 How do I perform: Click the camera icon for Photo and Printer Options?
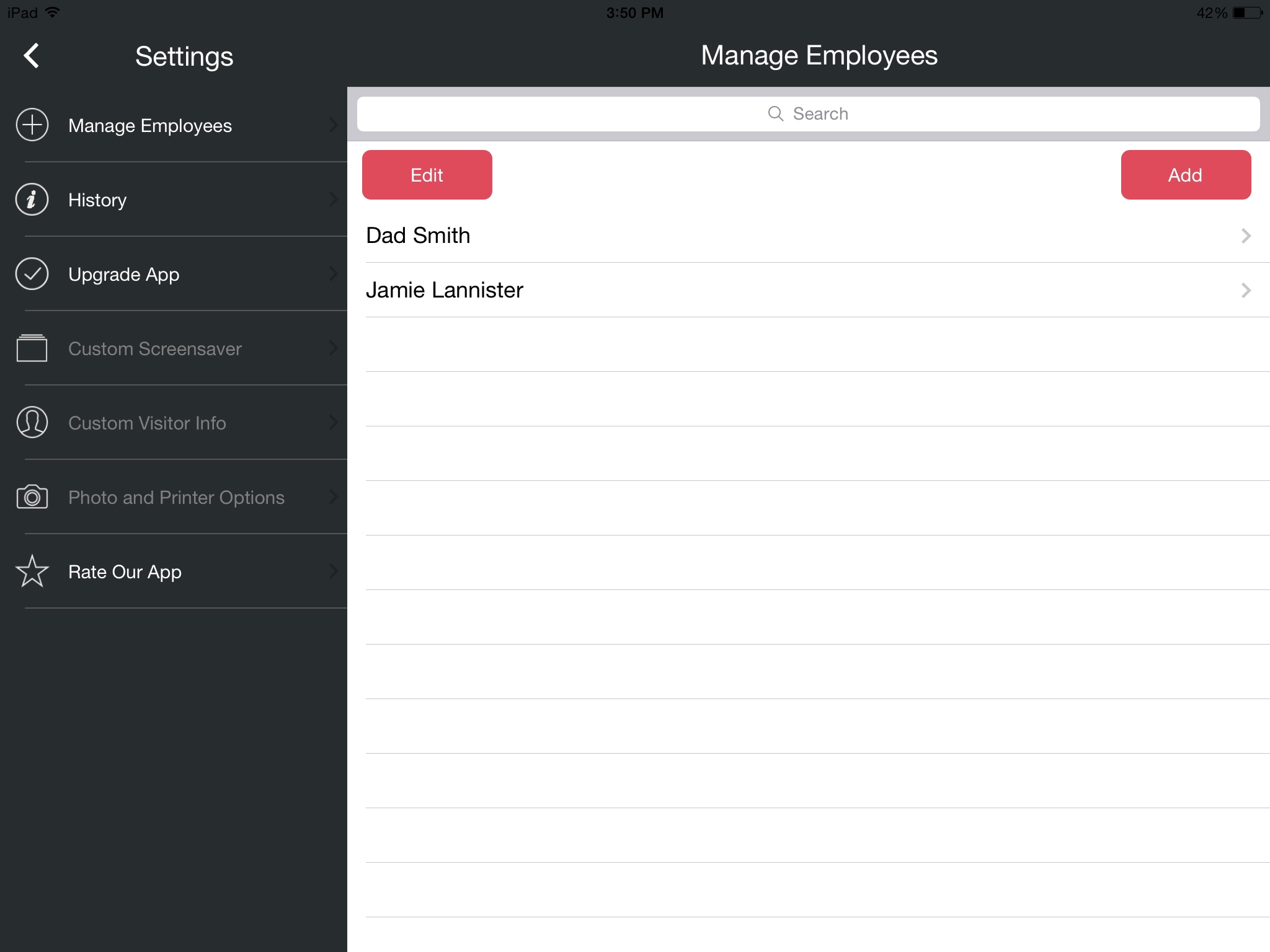(x=32, y=497)
